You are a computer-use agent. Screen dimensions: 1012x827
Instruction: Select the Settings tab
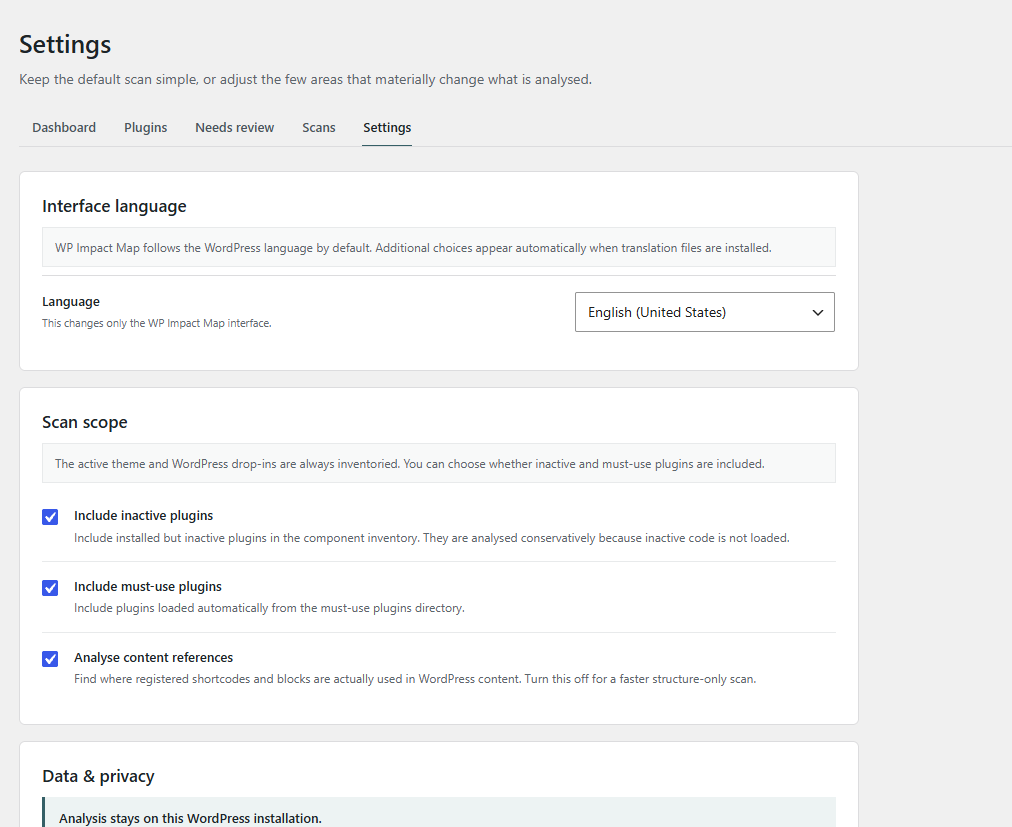tap(387, 128)
